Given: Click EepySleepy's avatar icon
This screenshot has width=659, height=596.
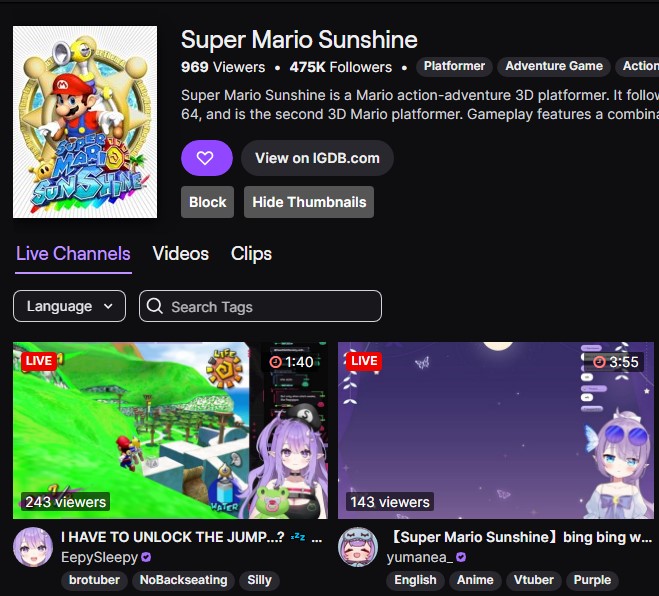Looking at the screenshot, I should coord(33,547).
